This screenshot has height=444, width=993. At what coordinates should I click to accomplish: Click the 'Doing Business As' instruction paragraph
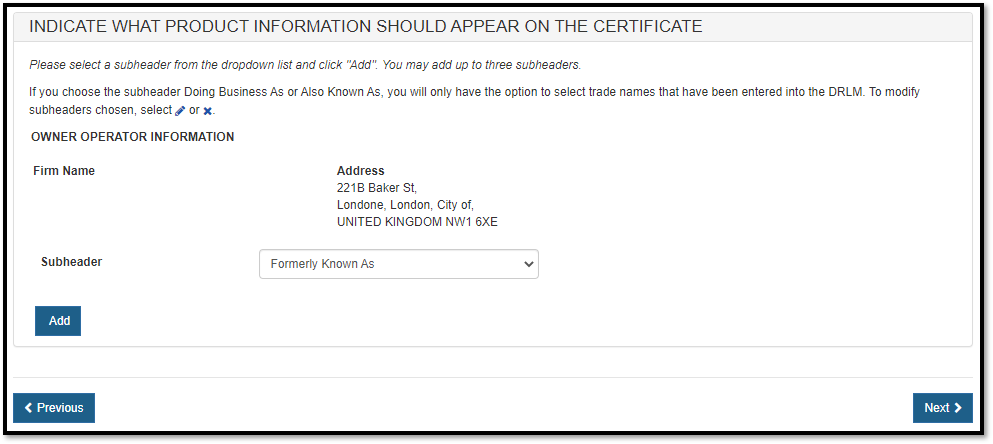(475, 92)
